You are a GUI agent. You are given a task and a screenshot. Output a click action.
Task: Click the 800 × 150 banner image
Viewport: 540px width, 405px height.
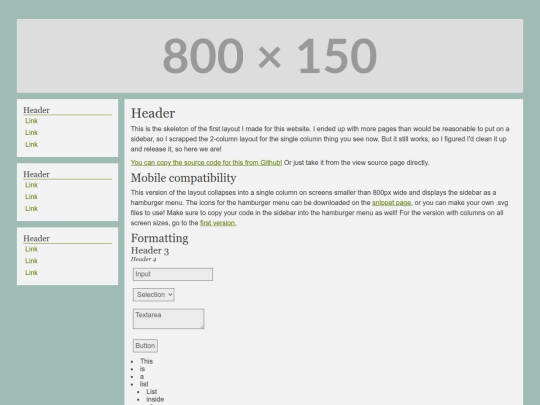270,56
